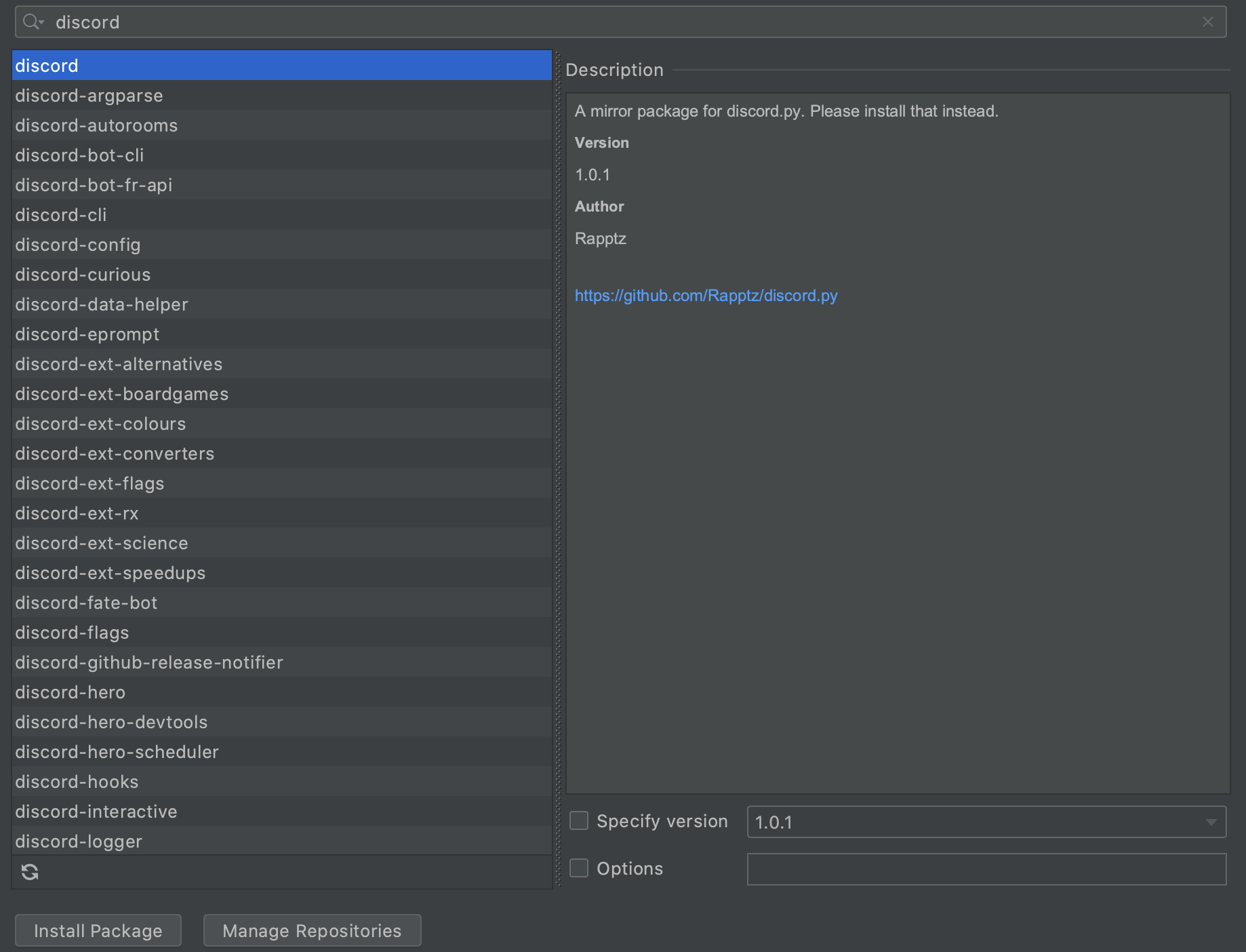
Task: Open the github.com/Rapptz/discord.py link
Action: coord(706,296)
